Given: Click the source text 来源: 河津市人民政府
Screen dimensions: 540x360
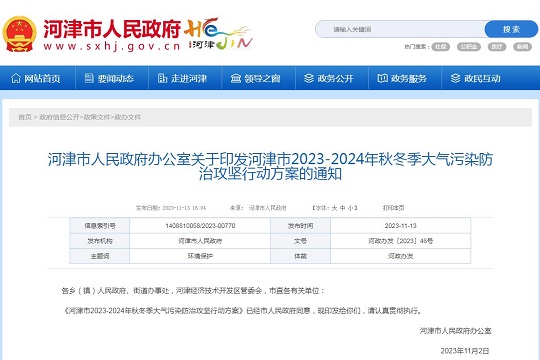Looking at the screenshot, I should click(258, 208).
